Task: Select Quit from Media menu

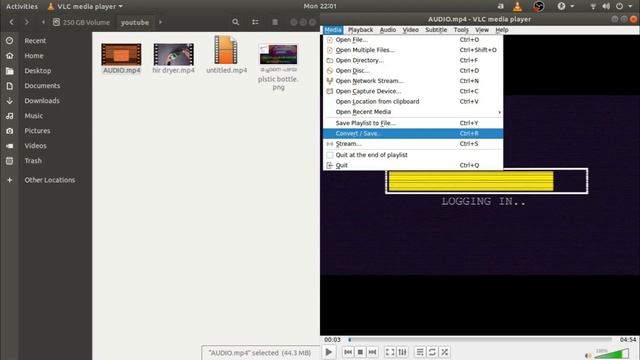Action: pos(413,165)
